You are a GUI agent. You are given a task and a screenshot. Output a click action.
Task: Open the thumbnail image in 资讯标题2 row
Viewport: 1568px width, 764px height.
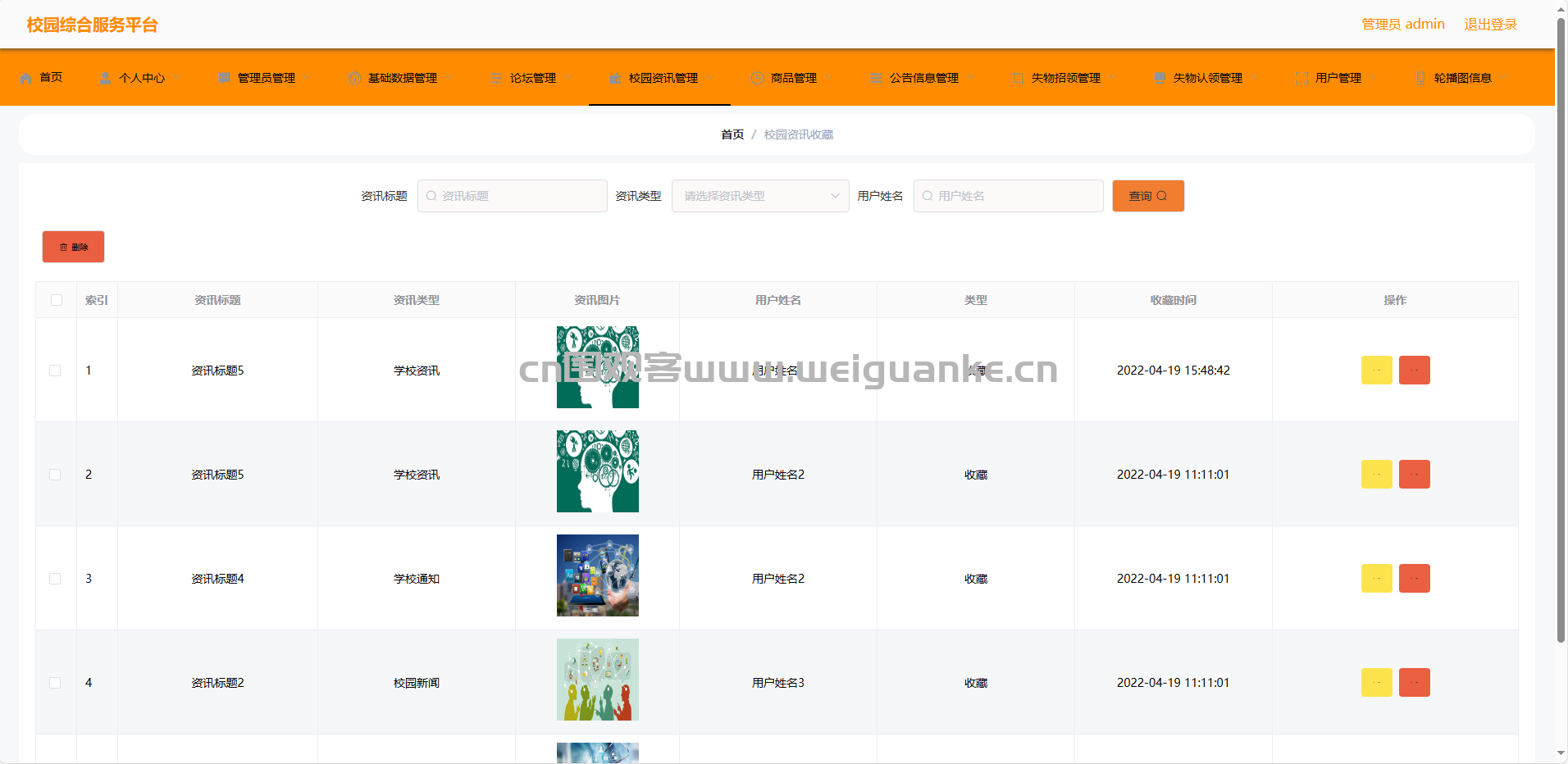coord(598,680)
